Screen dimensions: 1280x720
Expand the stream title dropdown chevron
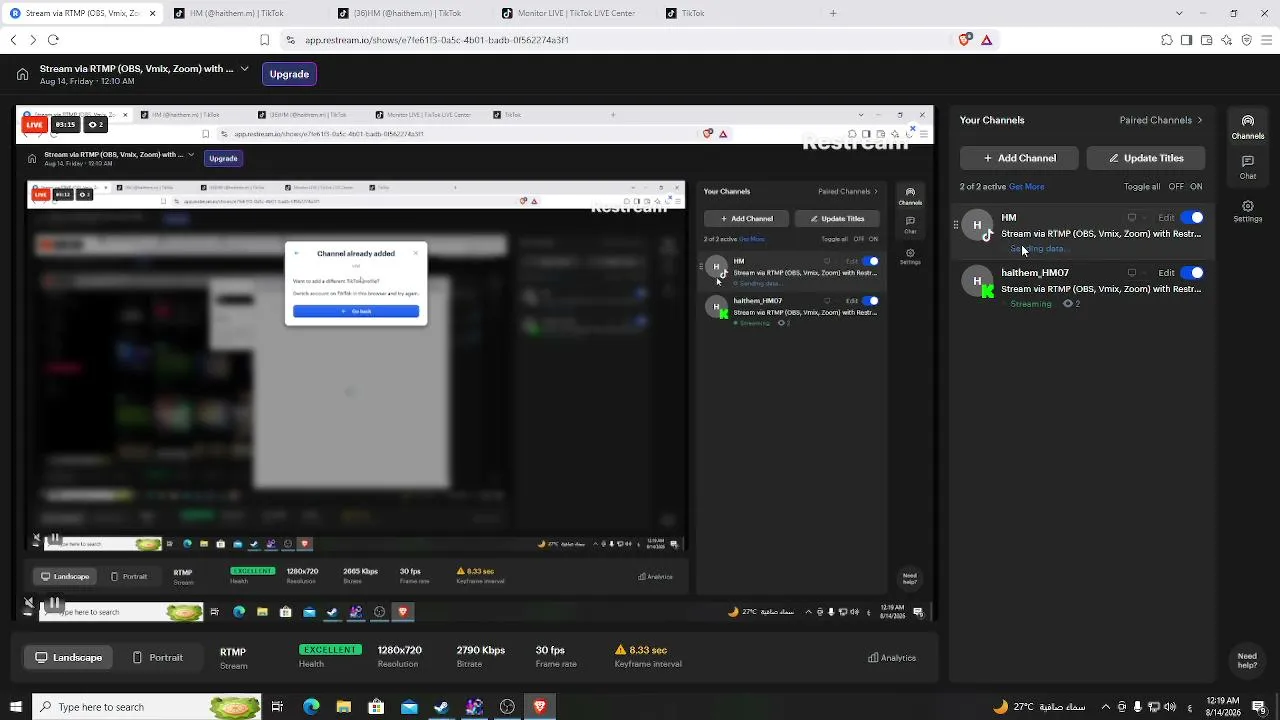click(x=244, y=69)
